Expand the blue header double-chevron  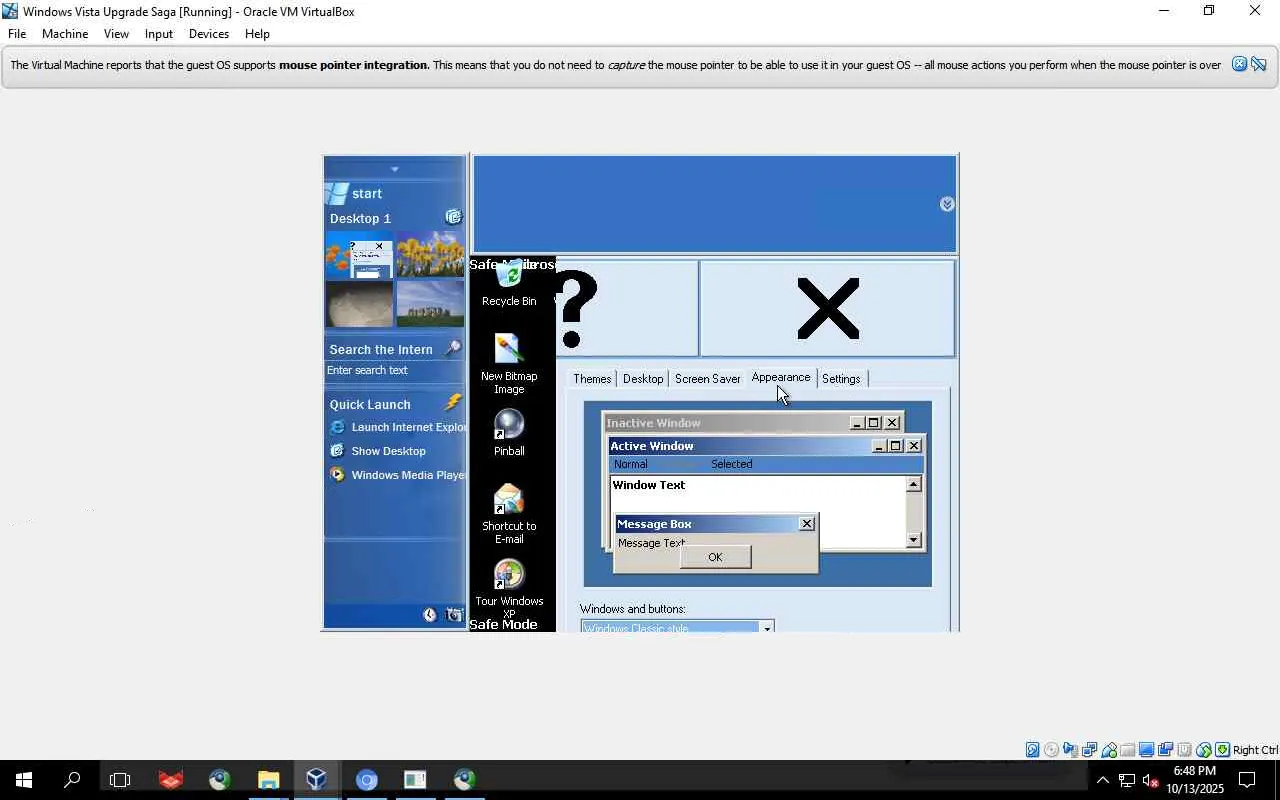tap(948, 204)
